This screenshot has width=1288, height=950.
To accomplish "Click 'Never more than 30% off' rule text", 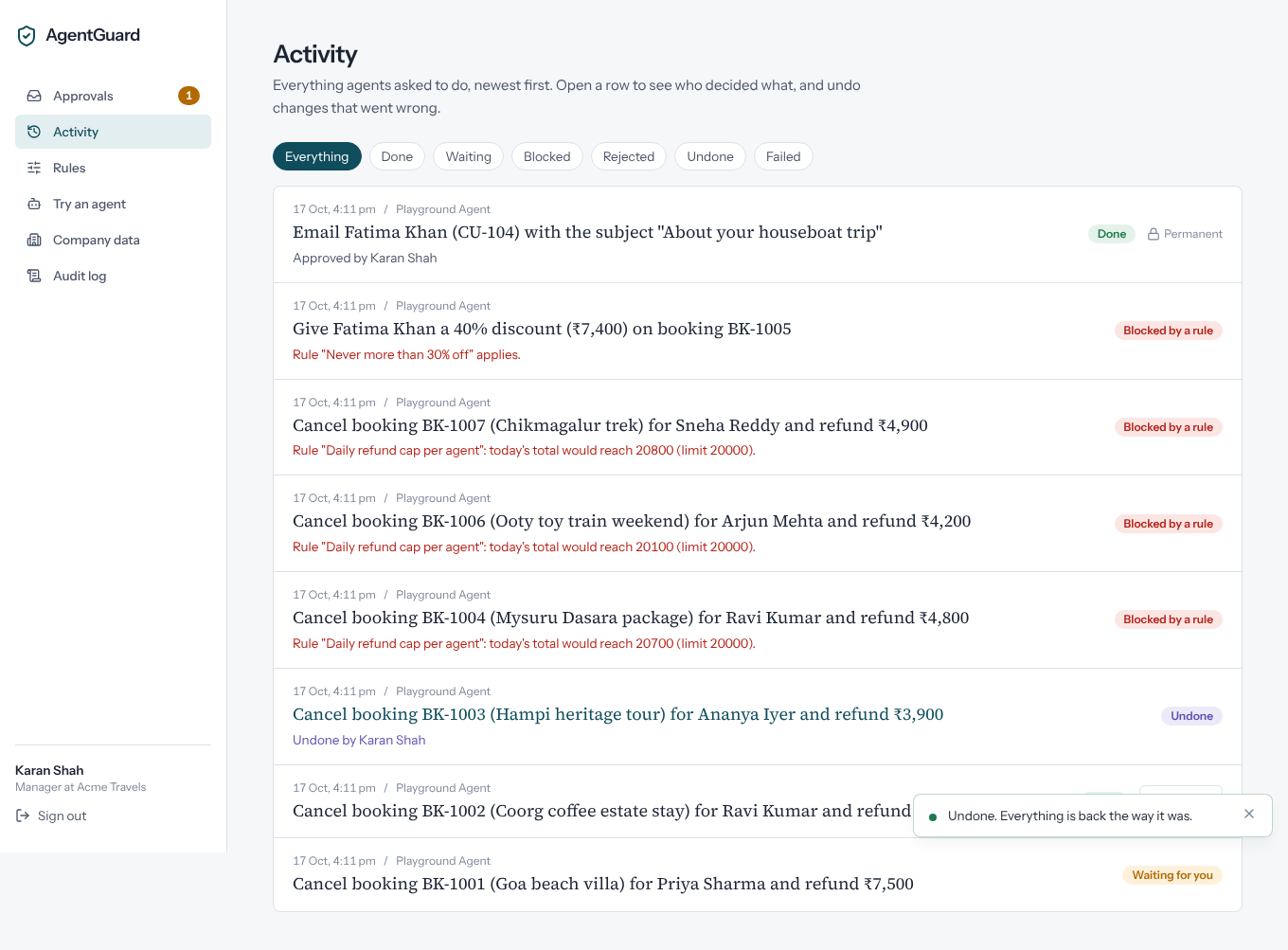I will (x=406, y=354).
